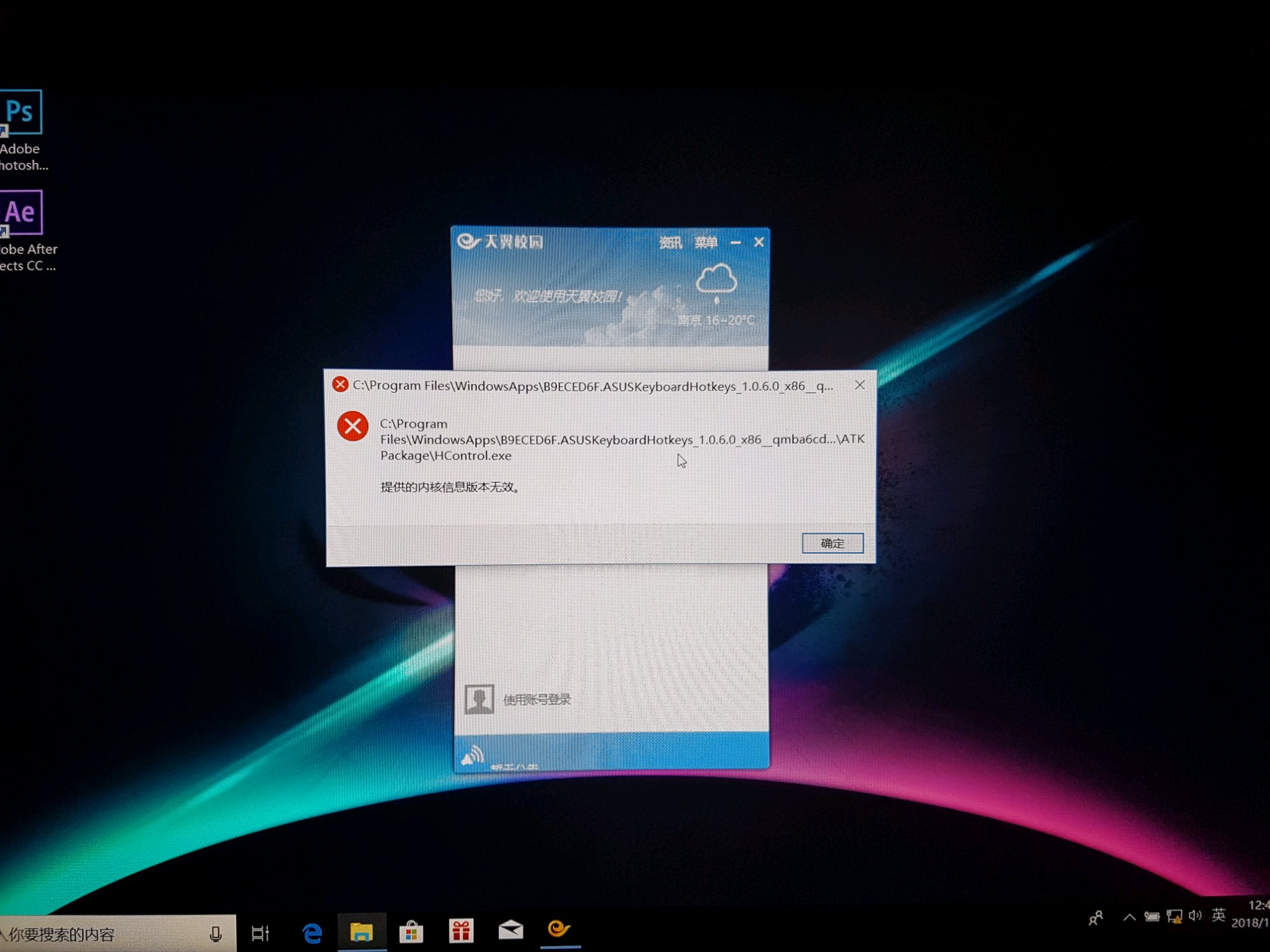Open the gift box app on taskbar
This screenshot has width=1270, height=952.
point(461,931)
